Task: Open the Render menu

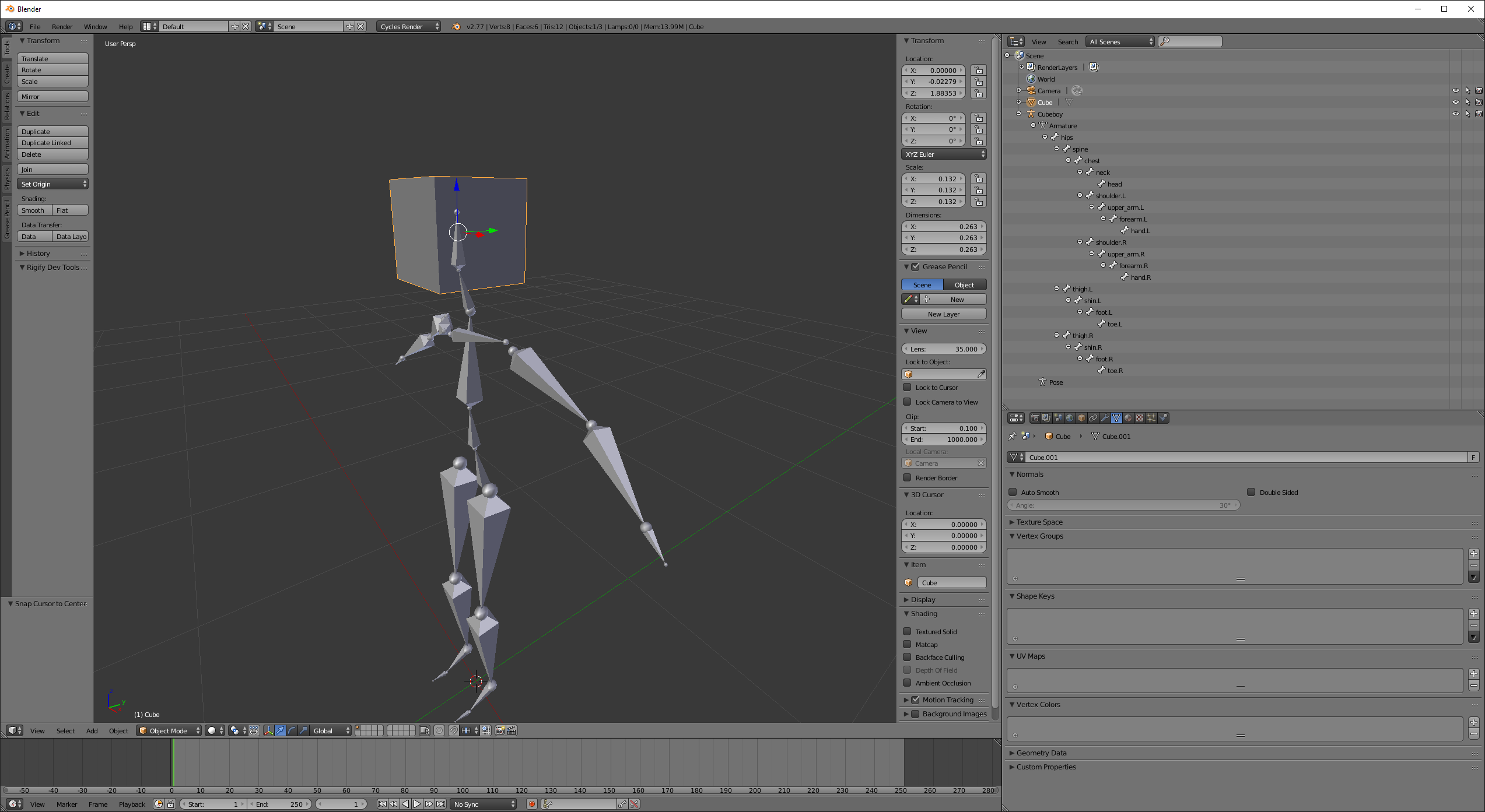Action: (x=62, y=26)
